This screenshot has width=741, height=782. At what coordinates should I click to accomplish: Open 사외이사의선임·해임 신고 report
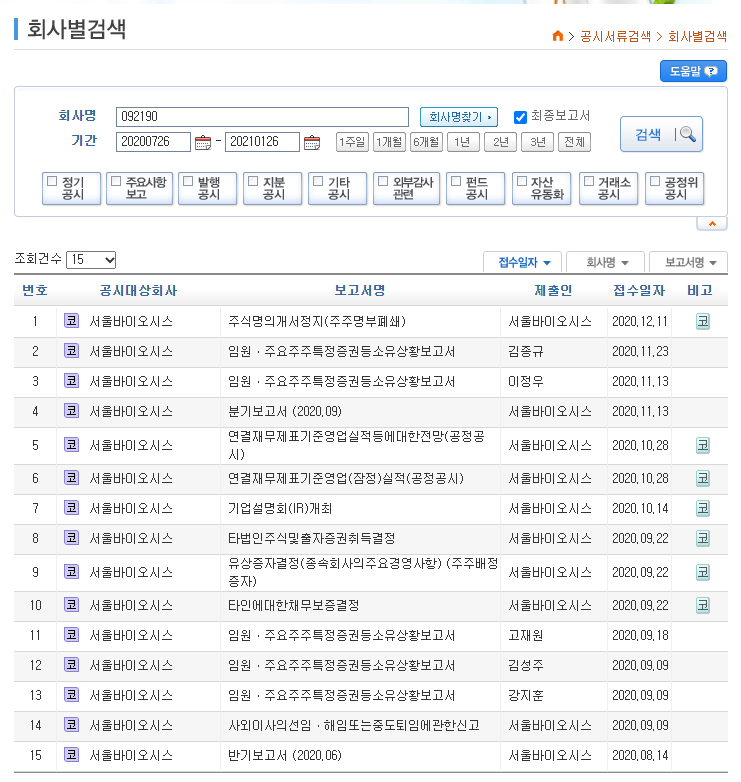[x=354, y=725]
